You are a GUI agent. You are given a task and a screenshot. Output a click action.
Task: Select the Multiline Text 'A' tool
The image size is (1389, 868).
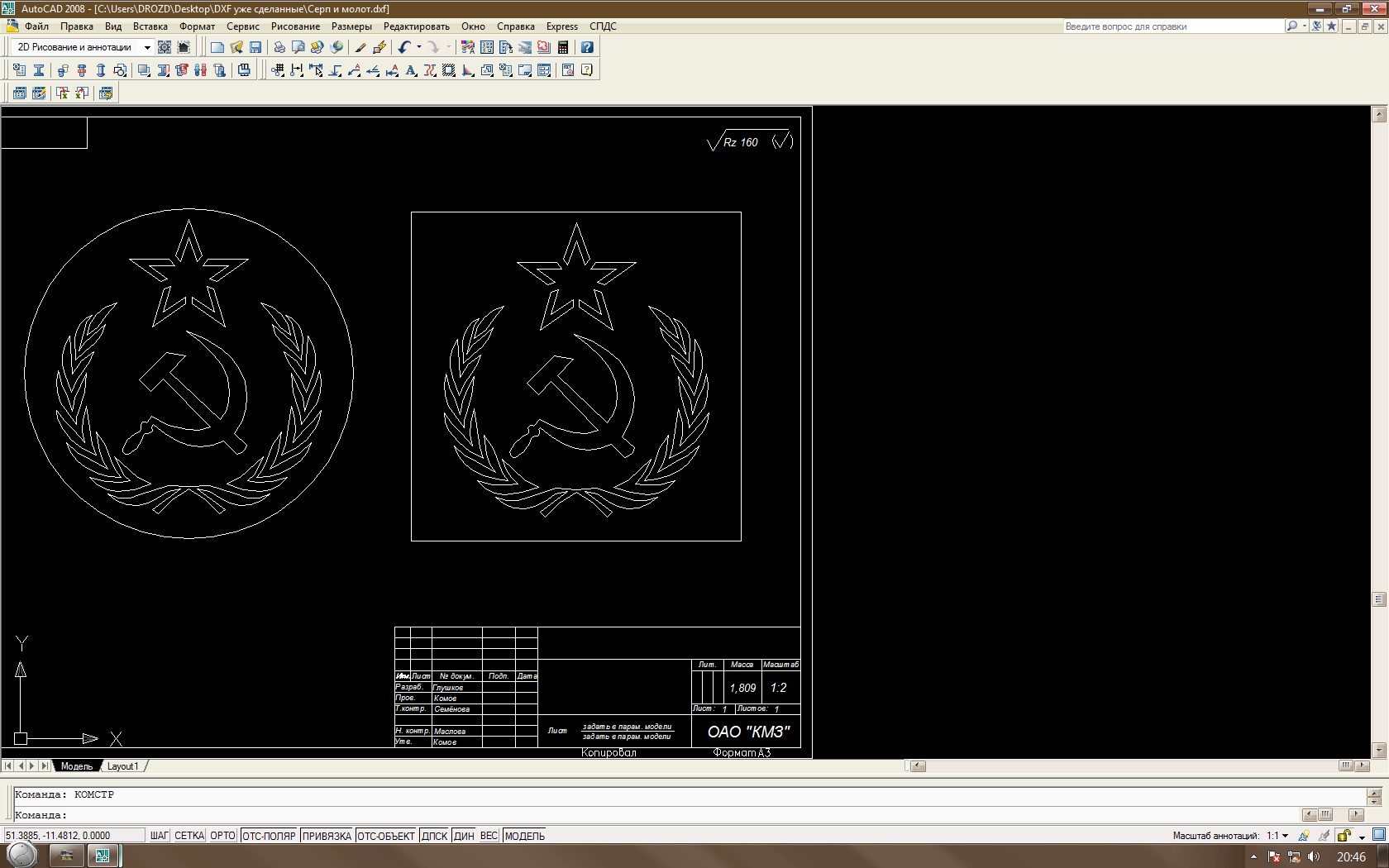(411, 70)
